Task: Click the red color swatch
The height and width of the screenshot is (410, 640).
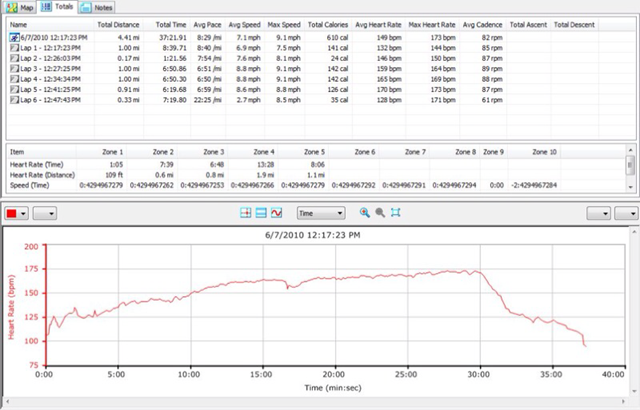Action: tap(12, 213)
